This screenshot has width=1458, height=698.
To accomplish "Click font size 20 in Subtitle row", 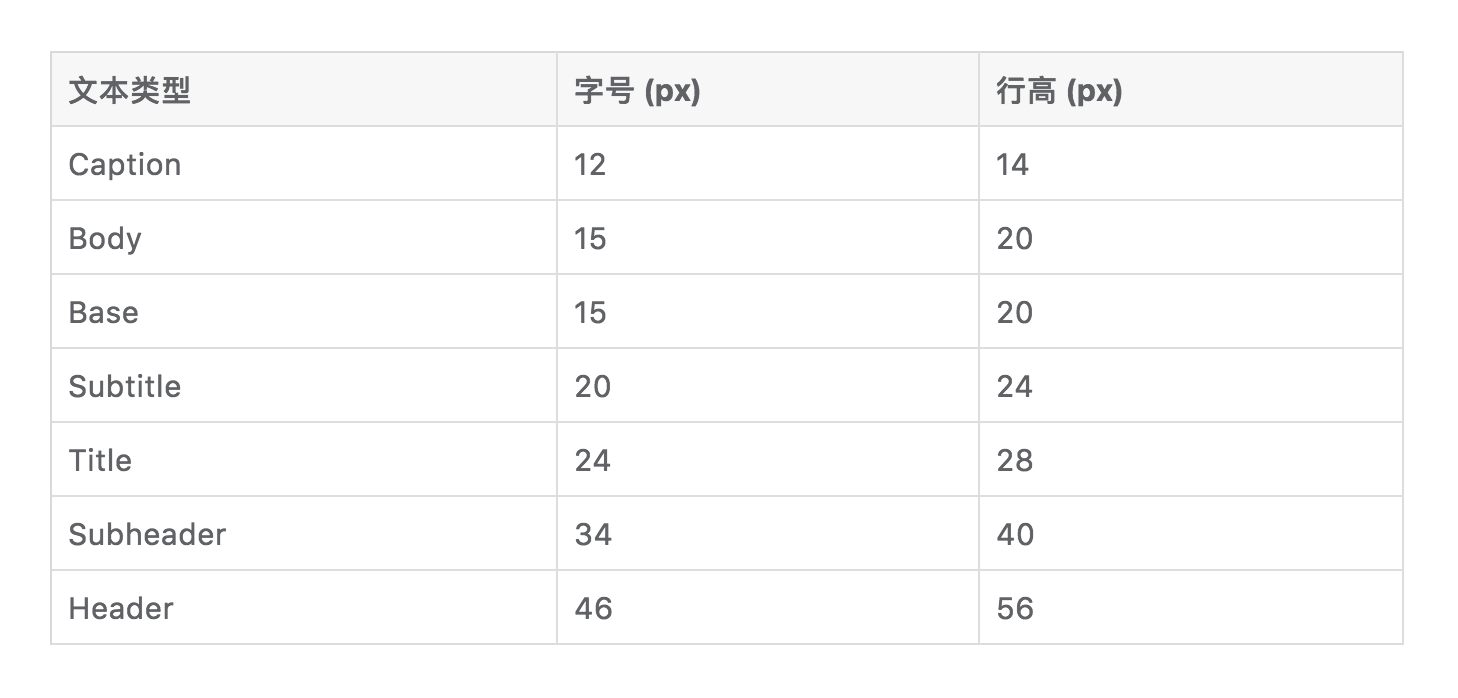I will (593, 387).
